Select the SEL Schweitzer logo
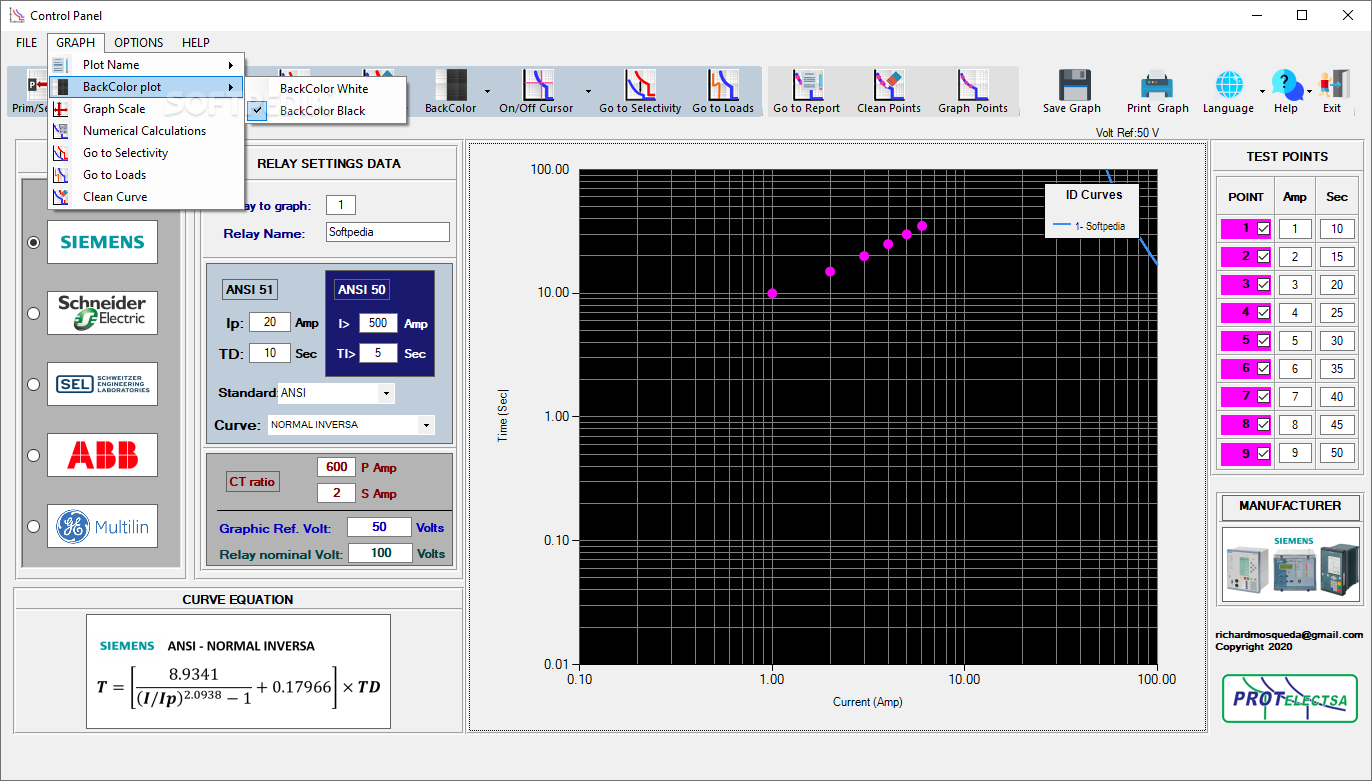This screenshot has width=1372, height=781. (102, 384)
